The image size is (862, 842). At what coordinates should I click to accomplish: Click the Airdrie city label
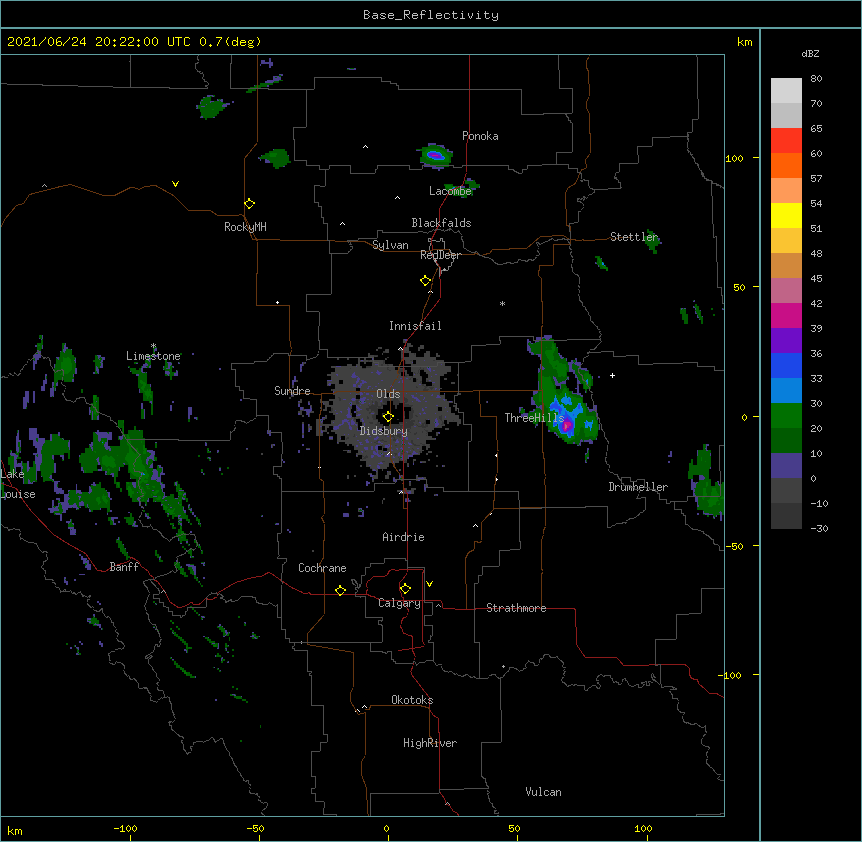(403, 537)
